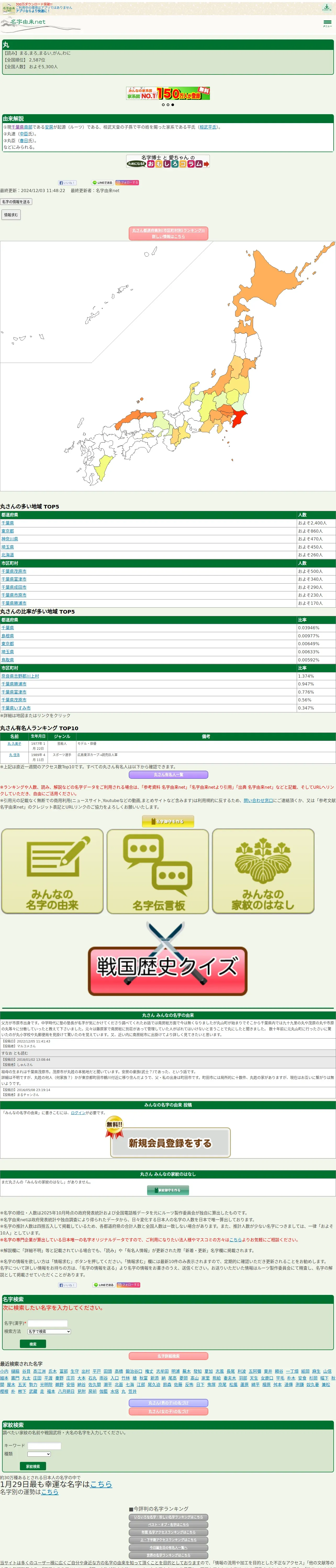Open the 千葉県成田市 link

(x=14, y=587)
